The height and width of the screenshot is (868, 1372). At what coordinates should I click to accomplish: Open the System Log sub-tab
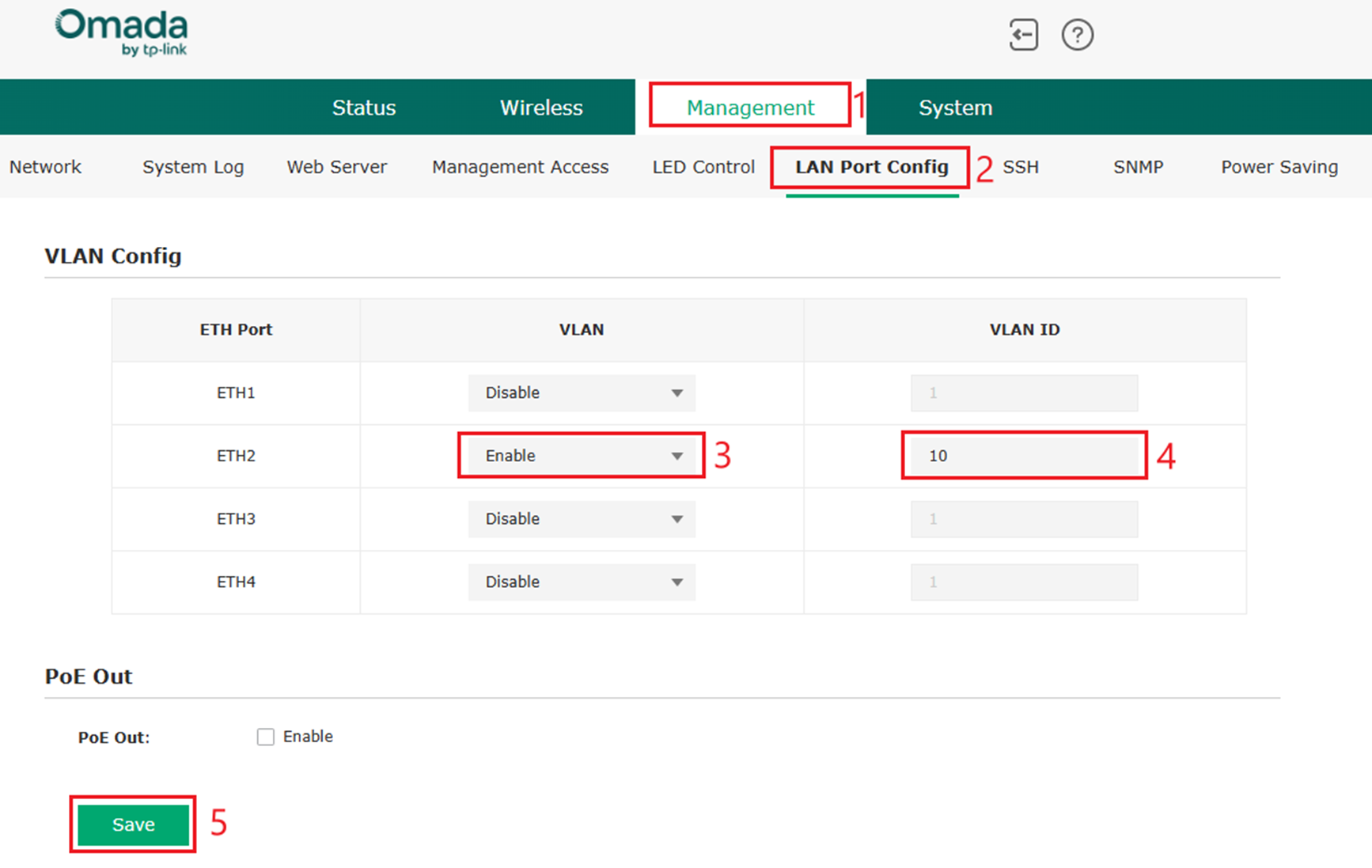coord(193,167)
